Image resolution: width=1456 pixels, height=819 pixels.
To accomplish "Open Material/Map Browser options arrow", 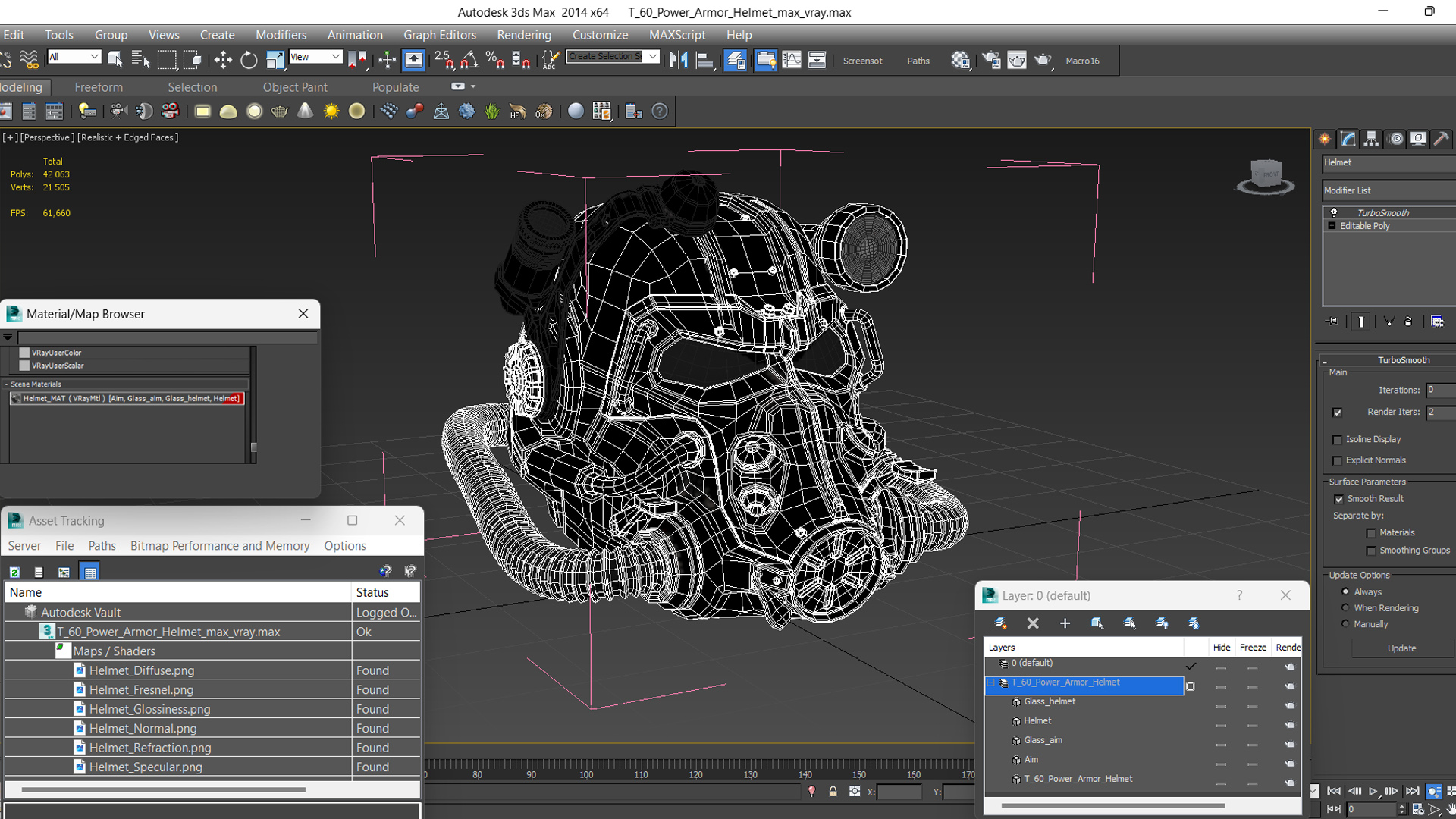I will [8, 337].
